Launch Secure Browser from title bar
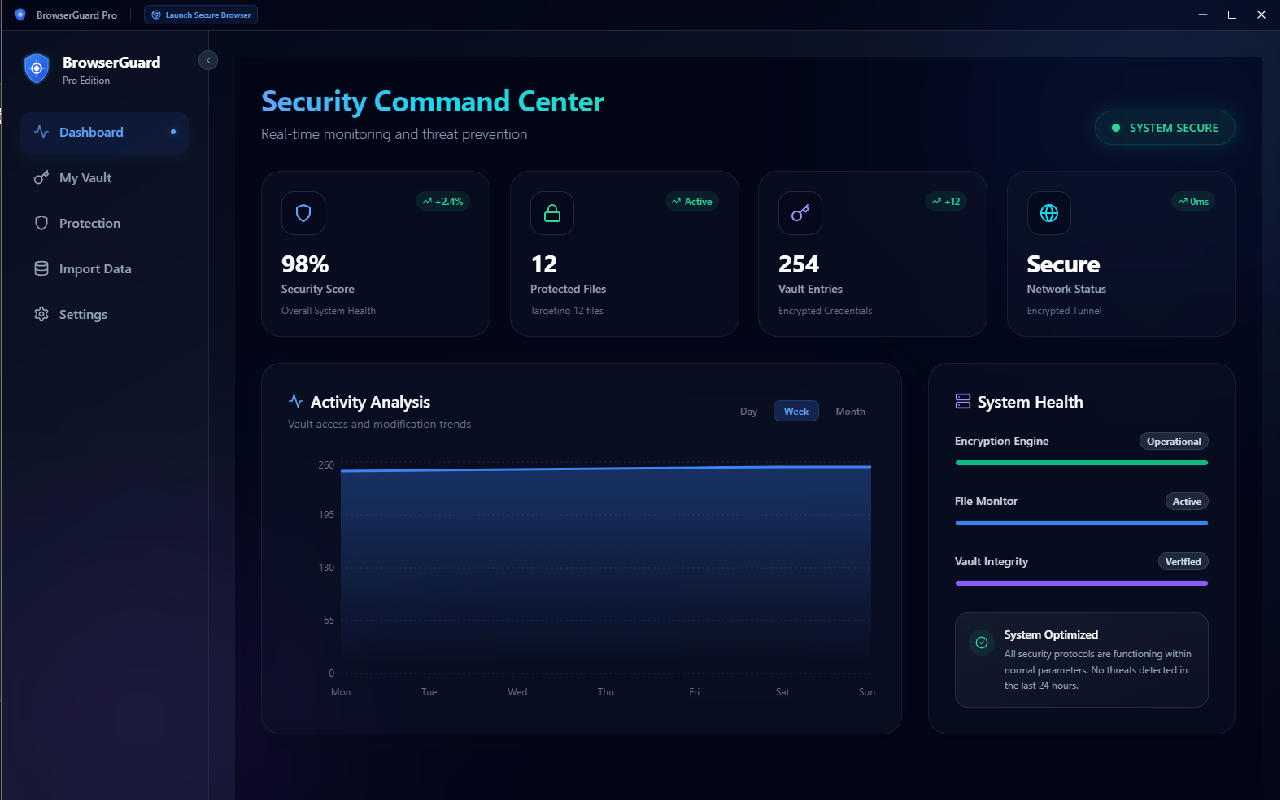This screenshot has height=800, width=1280. pyautogui.click(x=201, y=15)
